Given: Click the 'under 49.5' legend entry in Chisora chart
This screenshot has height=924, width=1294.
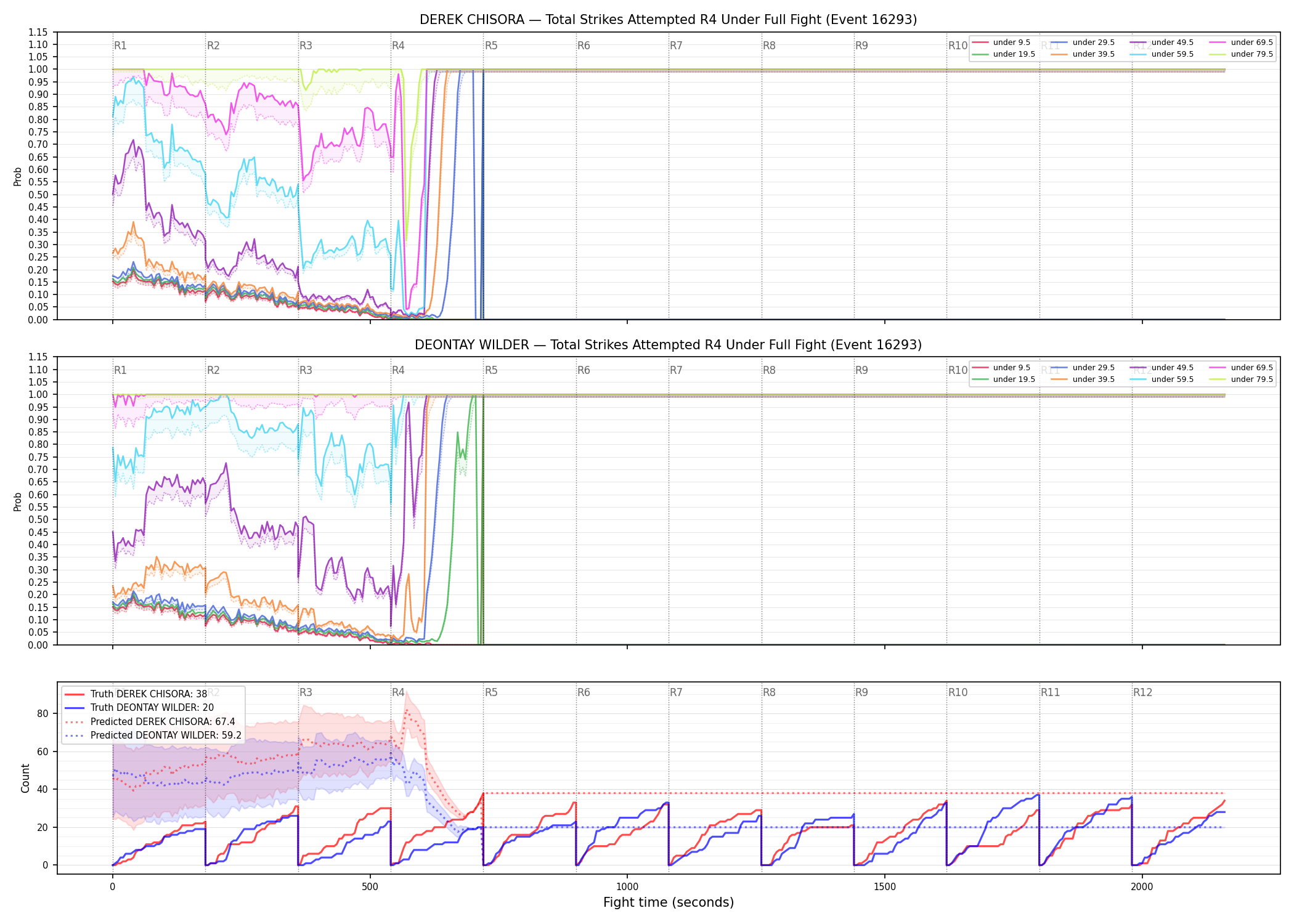Looking at the screenshot, I should (1162, 43).
